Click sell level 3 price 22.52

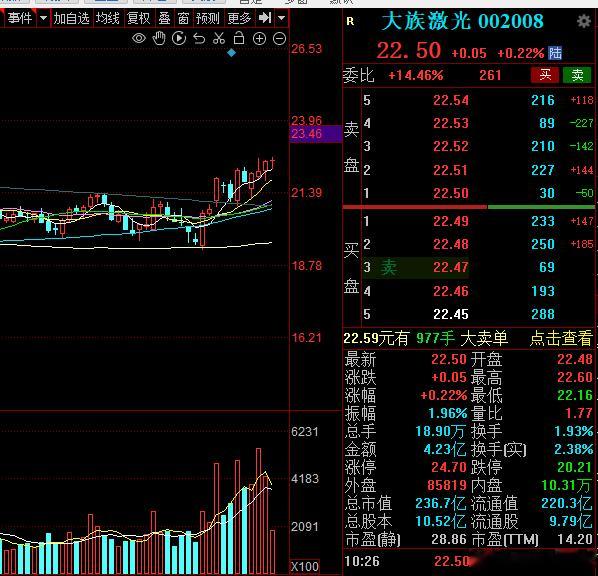point(450,146)
